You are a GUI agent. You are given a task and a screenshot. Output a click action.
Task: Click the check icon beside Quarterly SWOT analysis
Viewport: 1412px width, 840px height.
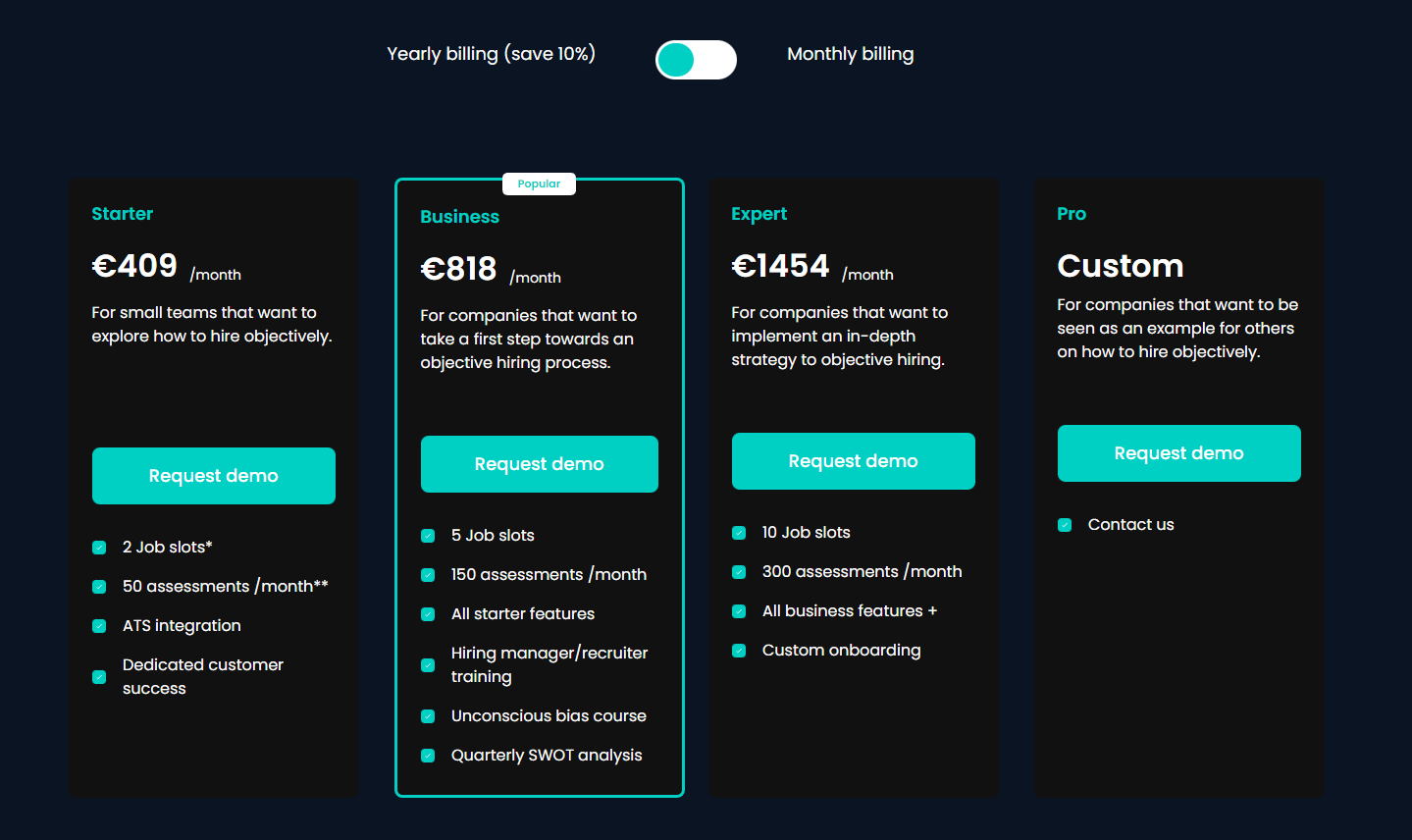[x=428, y=756]
